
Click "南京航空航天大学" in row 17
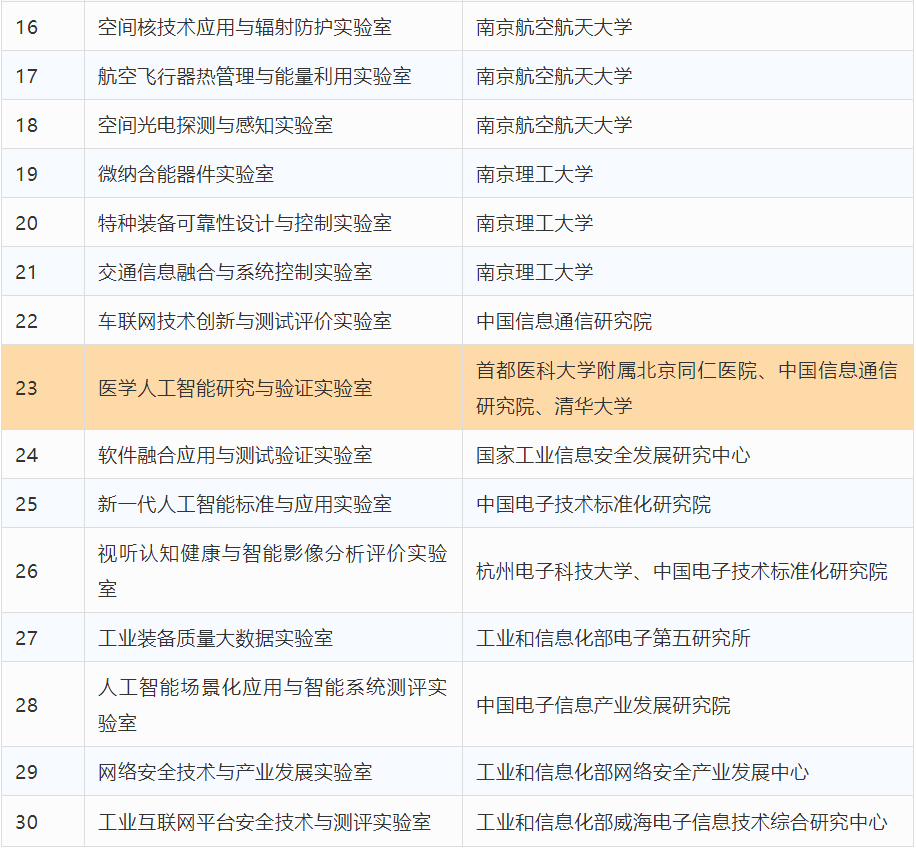click(x=554, y=76)
